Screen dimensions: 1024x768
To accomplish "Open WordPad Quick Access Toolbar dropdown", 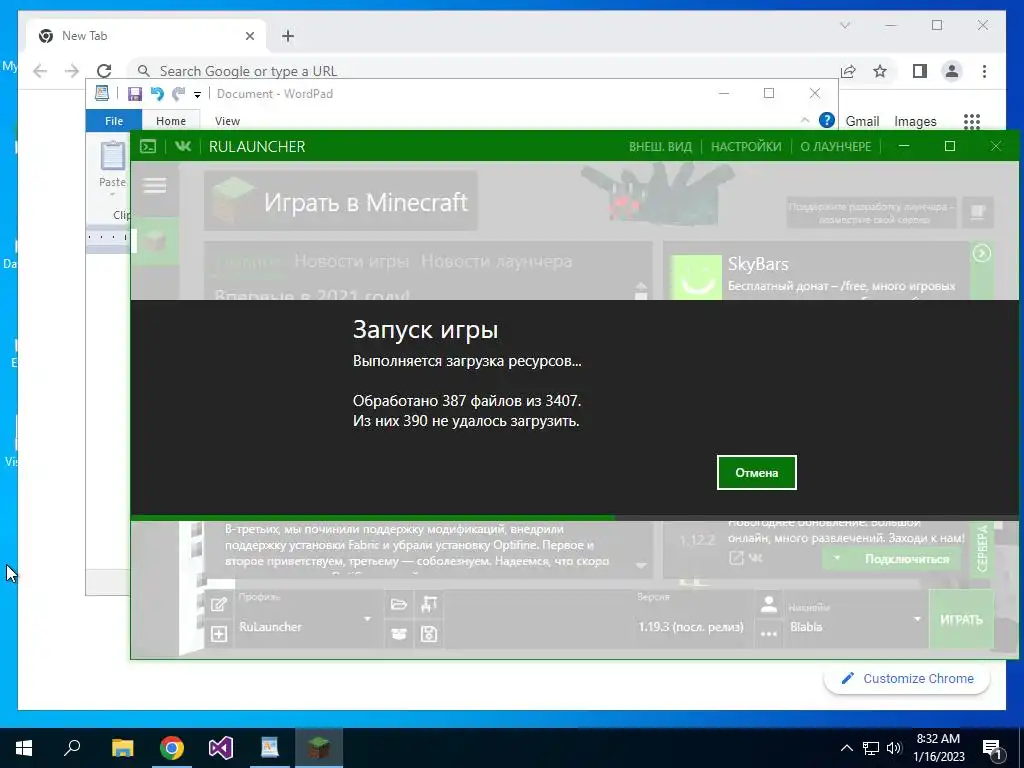I will [197, 95].
